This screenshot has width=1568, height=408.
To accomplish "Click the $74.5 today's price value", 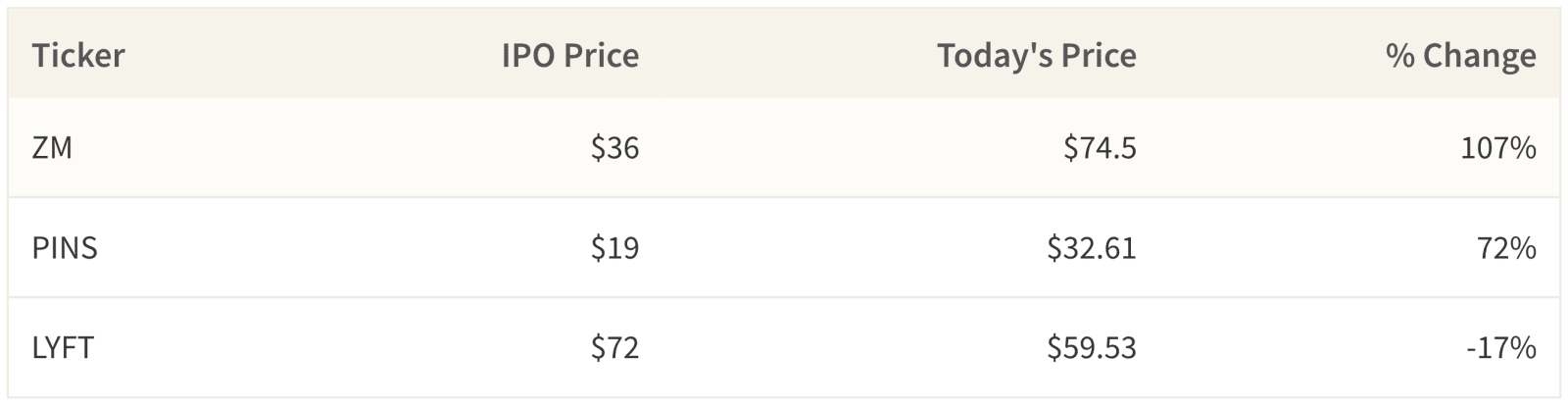I will 1100,147.
